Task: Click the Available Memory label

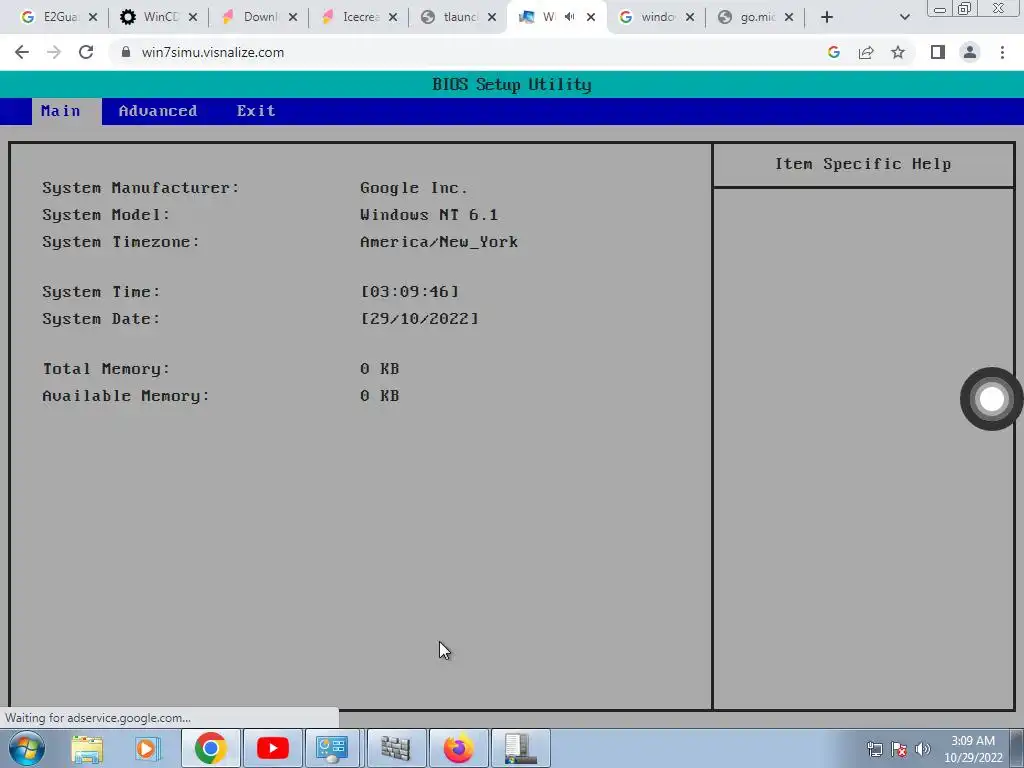Action: (125, 396)
